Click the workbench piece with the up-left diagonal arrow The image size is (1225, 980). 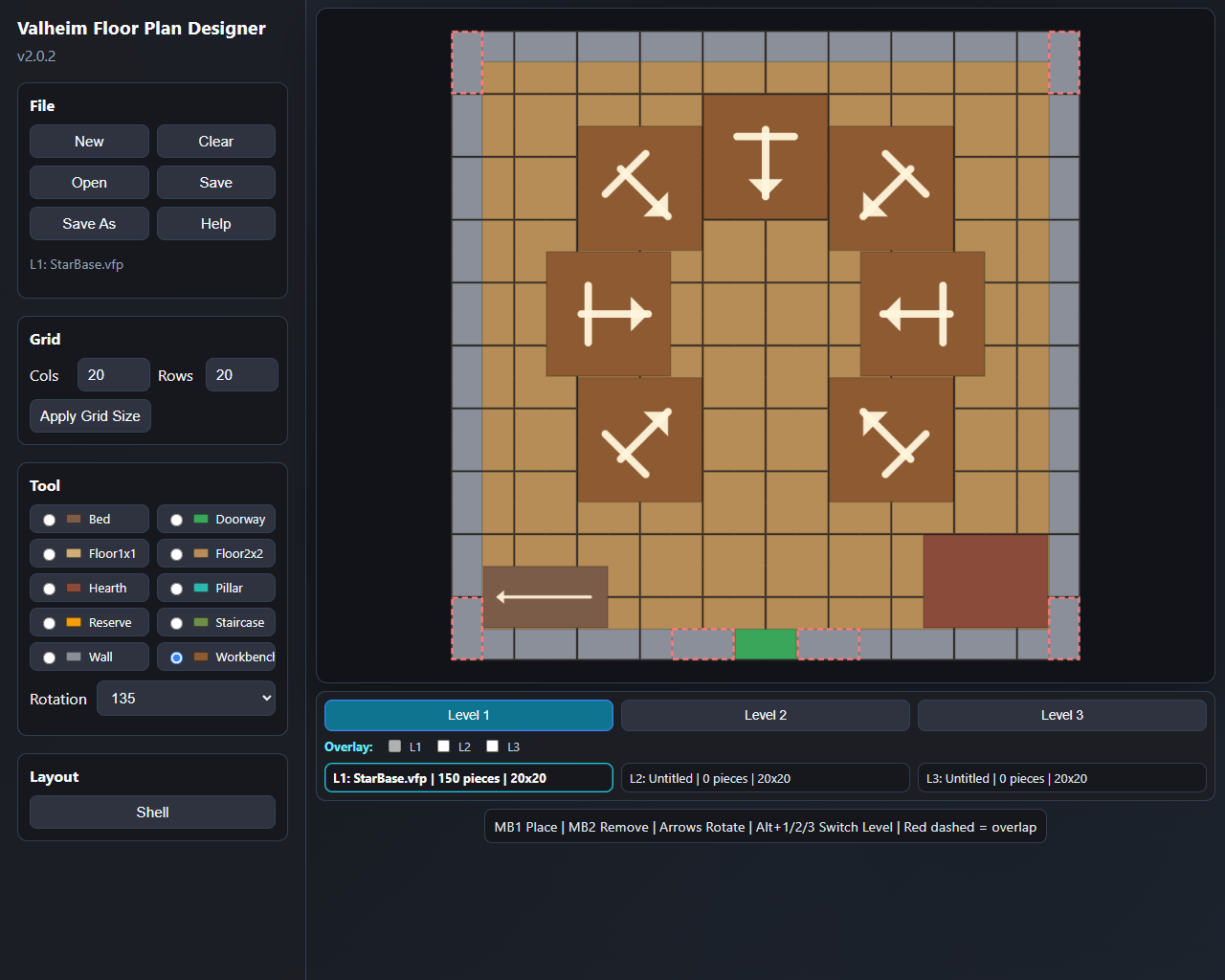pyautogui.click(x=891, y=439)
